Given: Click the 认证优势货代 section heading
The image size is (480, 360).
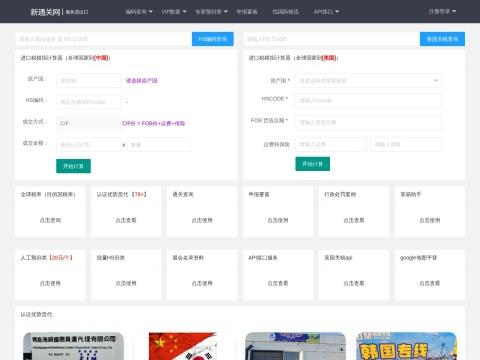Looking at the screenshot, I should tap(36, 314).
